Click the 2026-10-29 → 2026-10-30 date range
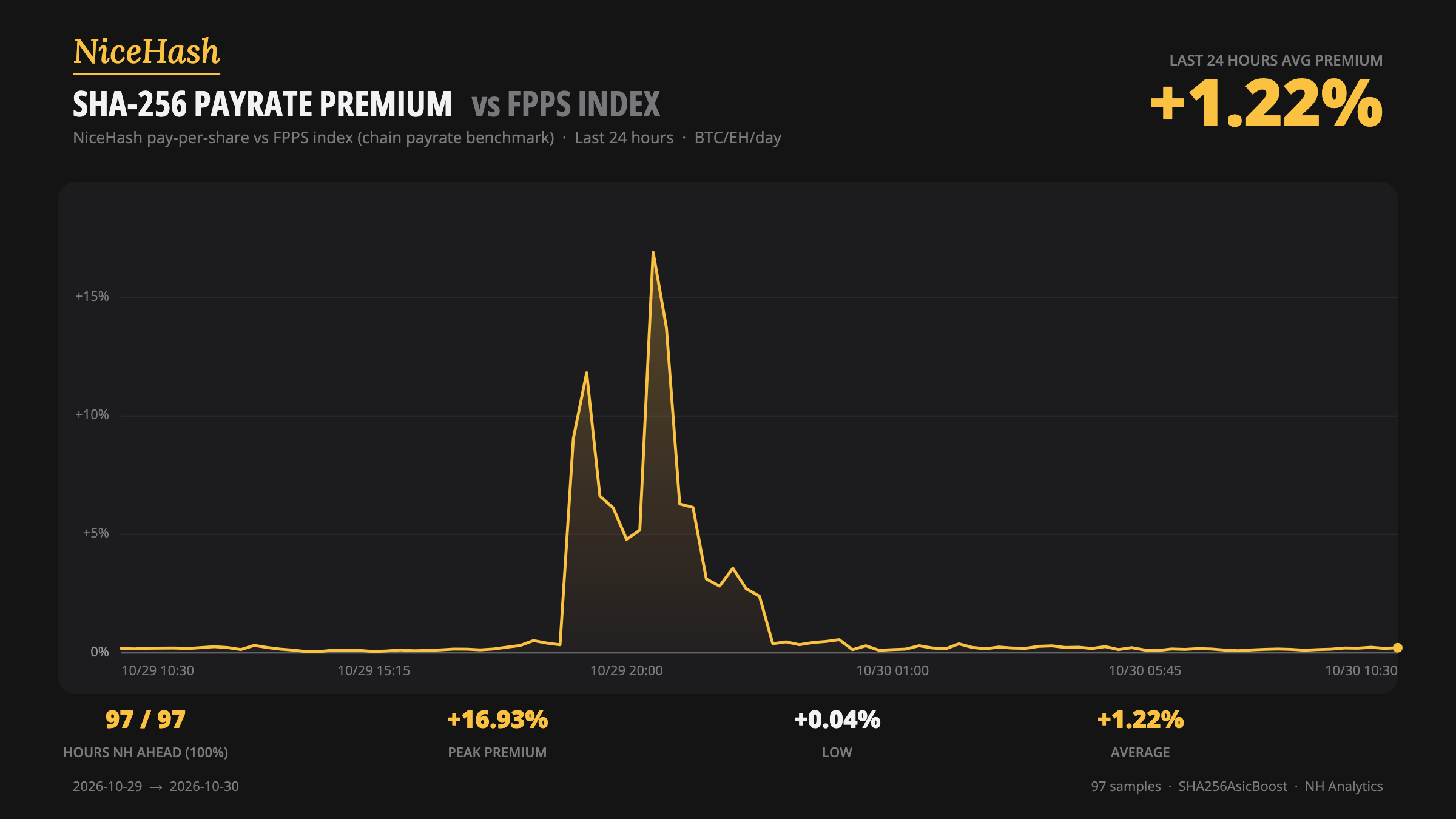The image size is (1456, 819). [156, 787]
